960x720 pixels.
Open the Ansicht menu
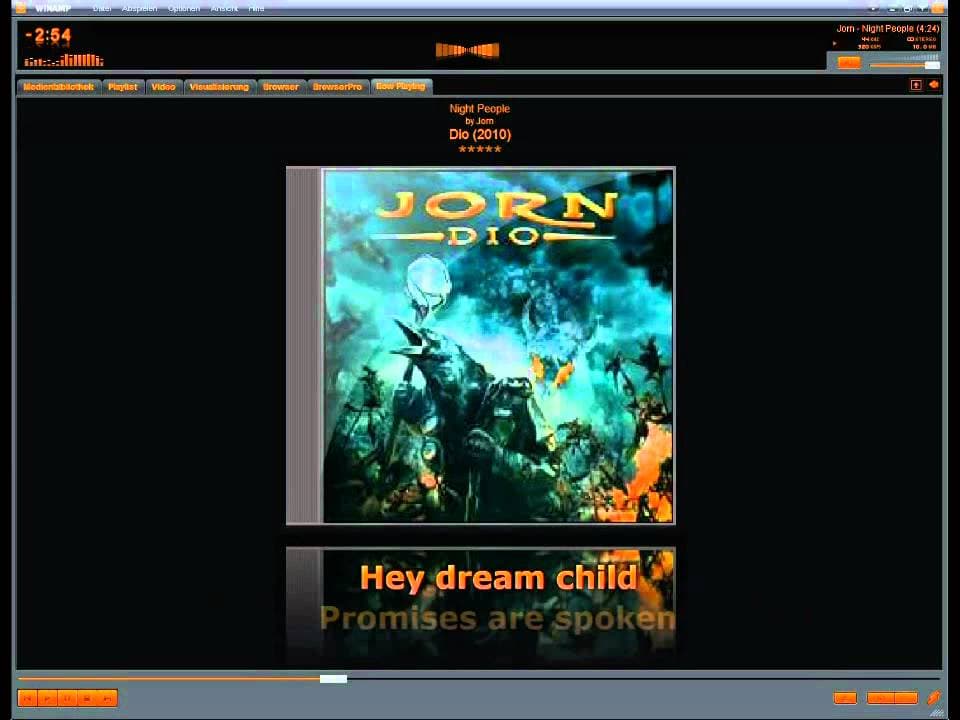coord(224,8)
